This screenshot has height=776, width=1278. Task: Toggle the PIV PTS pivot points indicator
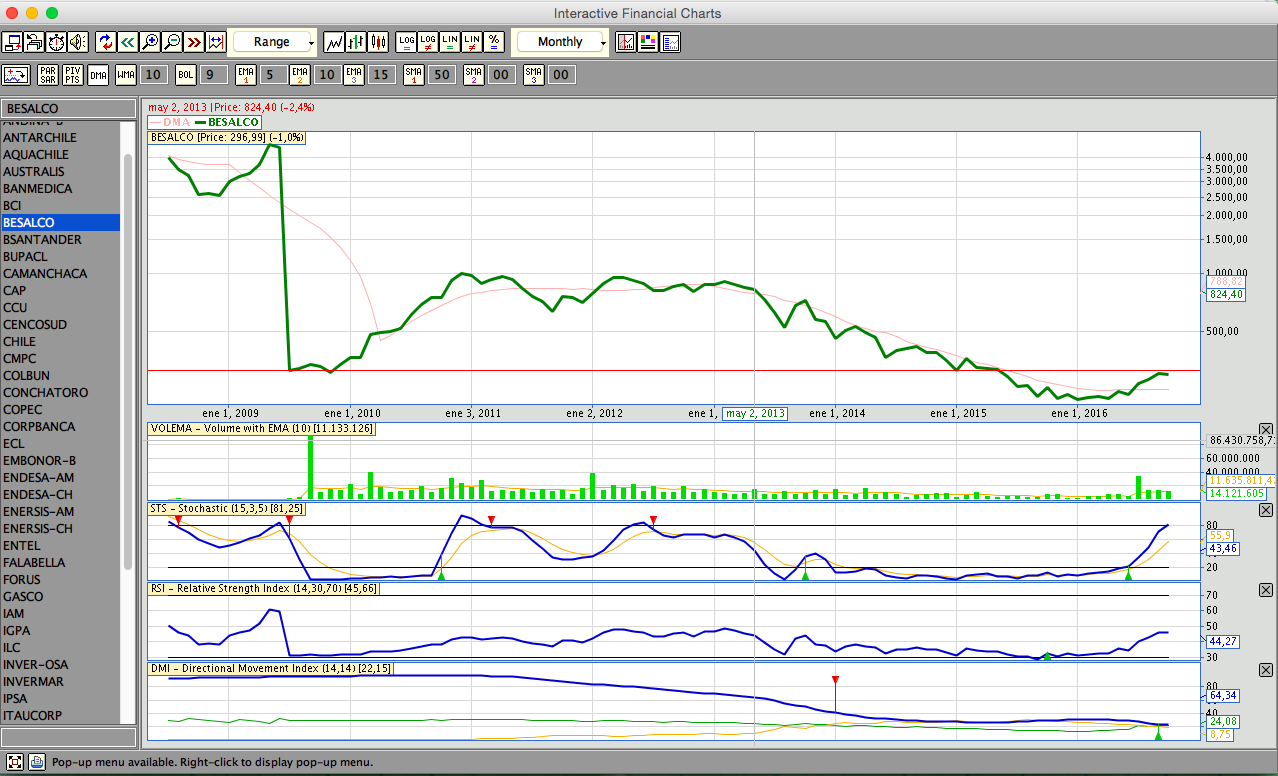[x=73, y=75]
